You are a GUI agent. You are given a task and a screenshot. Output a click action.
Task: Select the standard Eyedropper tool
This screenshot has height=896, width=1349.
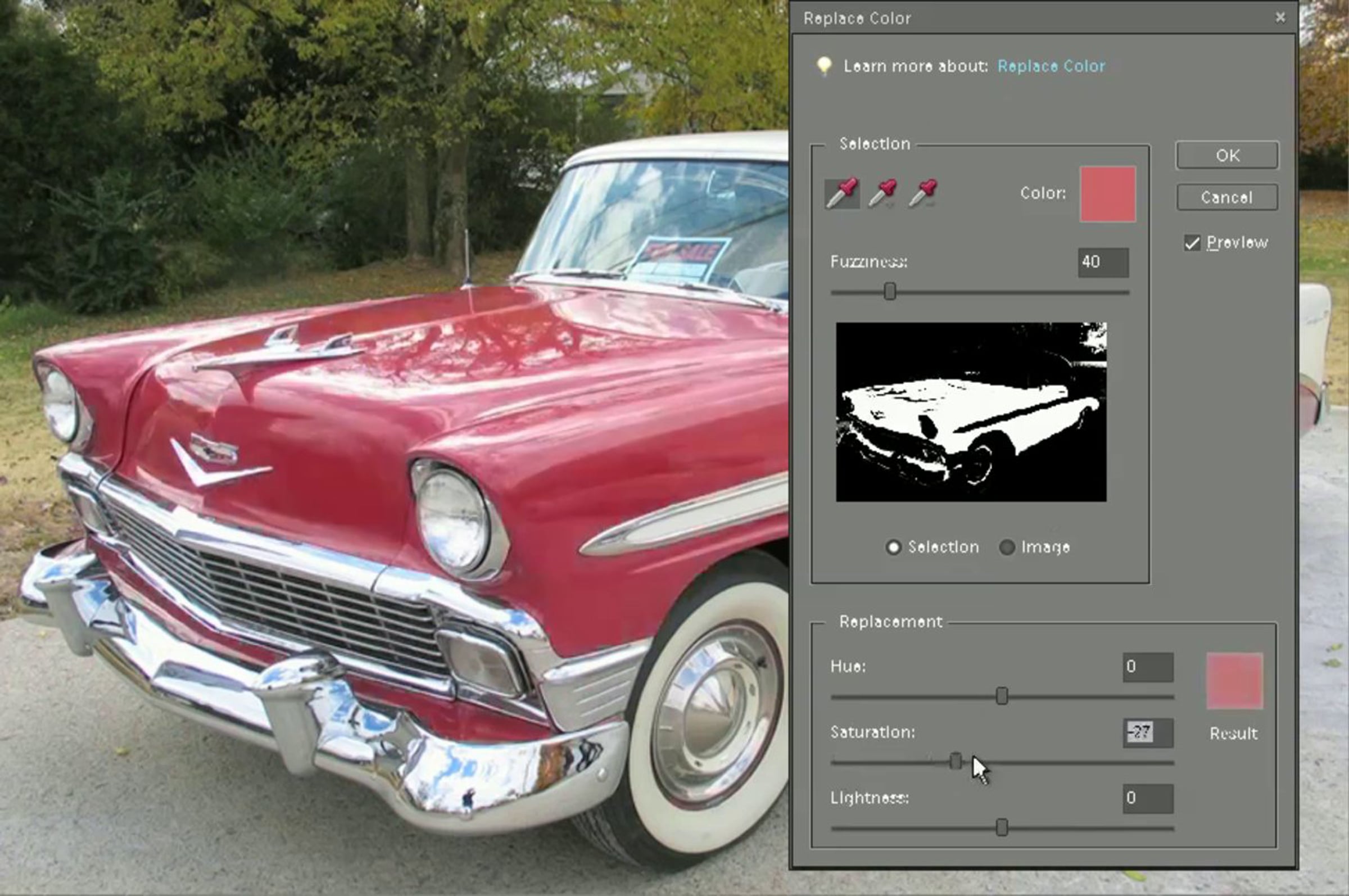click(841, 194)
